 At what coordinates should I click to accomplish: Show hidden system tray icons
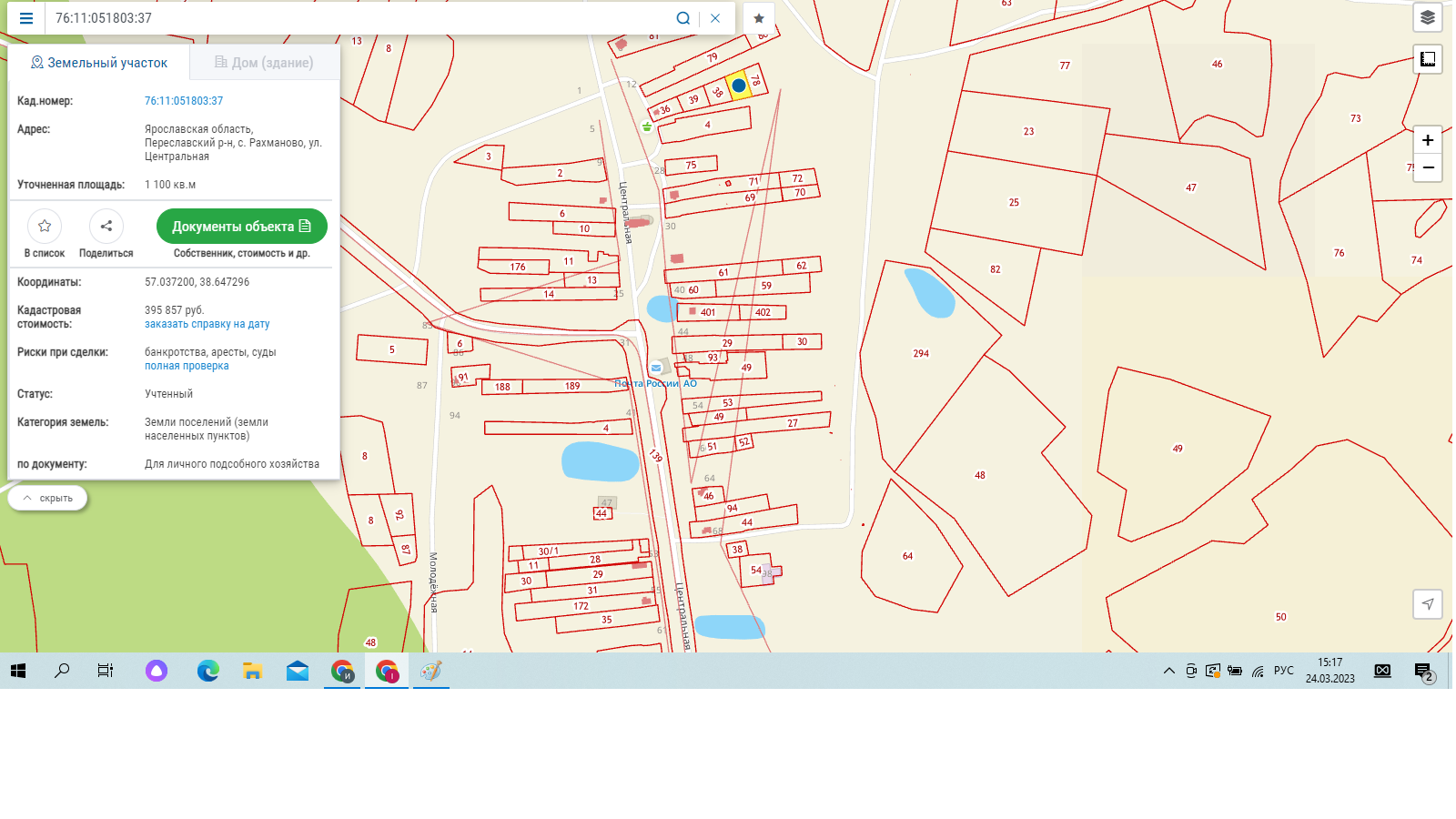tap(1168, 672)
